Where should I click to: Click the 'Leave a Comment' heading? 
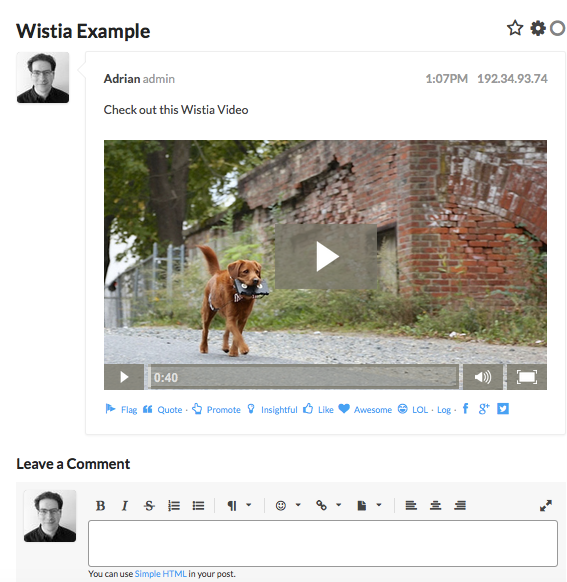point(73,464)
